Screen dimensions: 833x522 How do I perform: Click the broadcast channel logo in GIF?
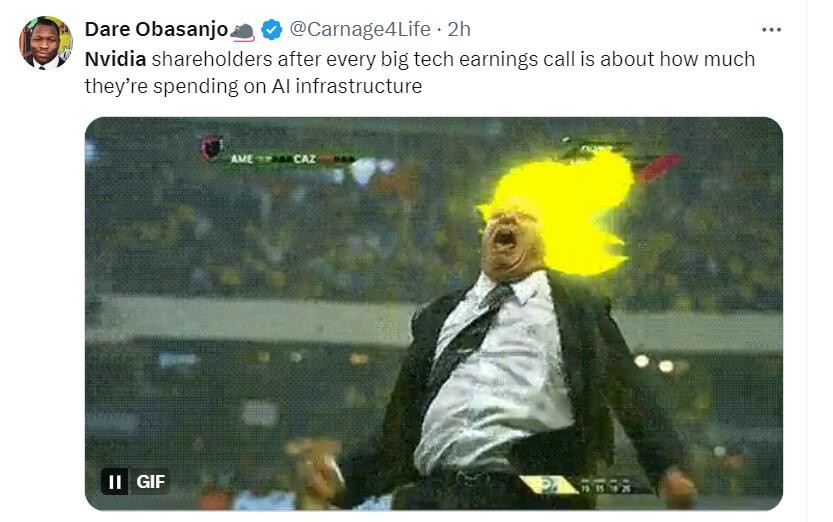pyautogui.click(x=547, y=484)
